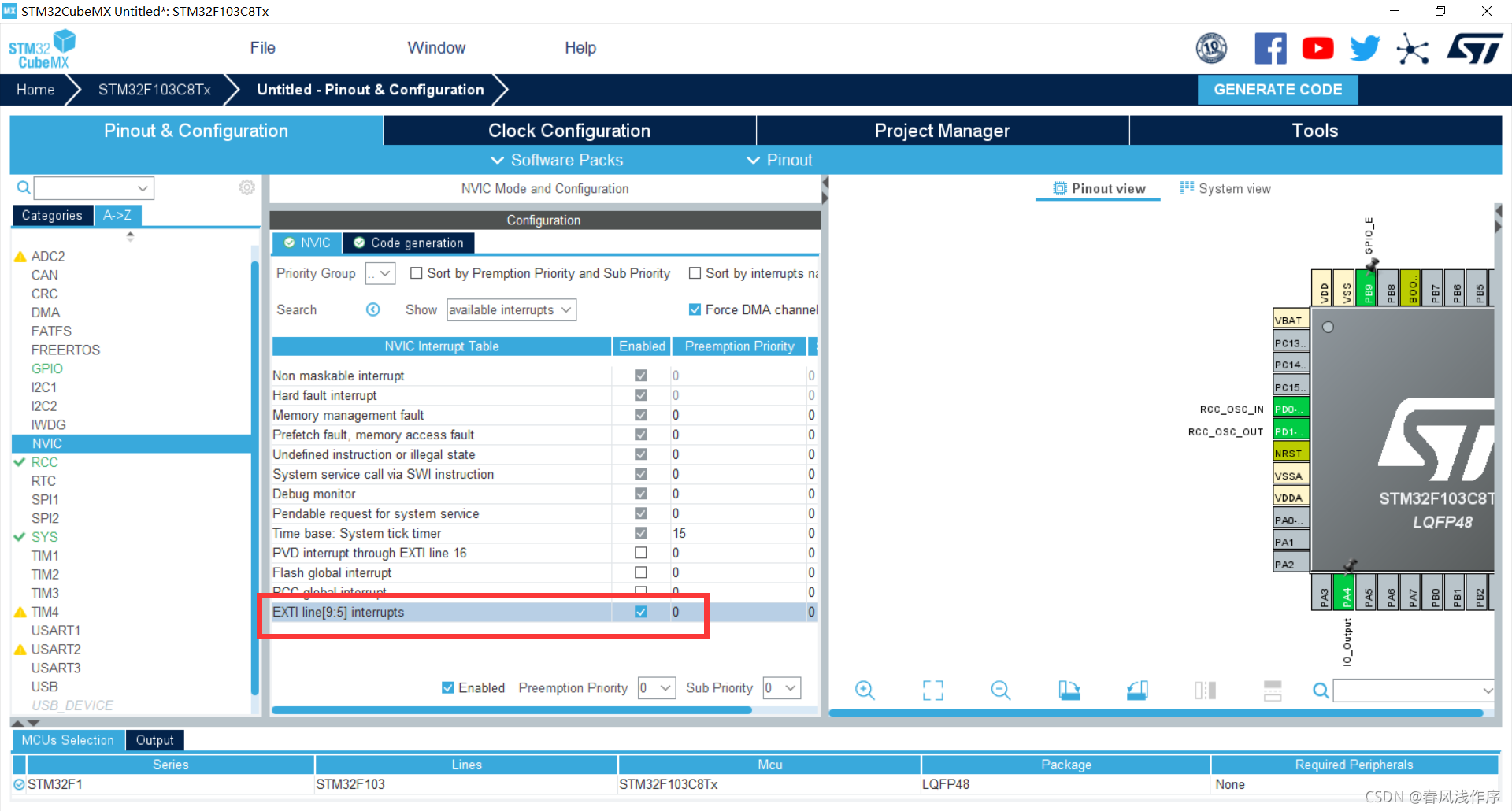Collapse the category list up arrow
Viewport: 1512px width, 811px height.
(x=130, y=235)
